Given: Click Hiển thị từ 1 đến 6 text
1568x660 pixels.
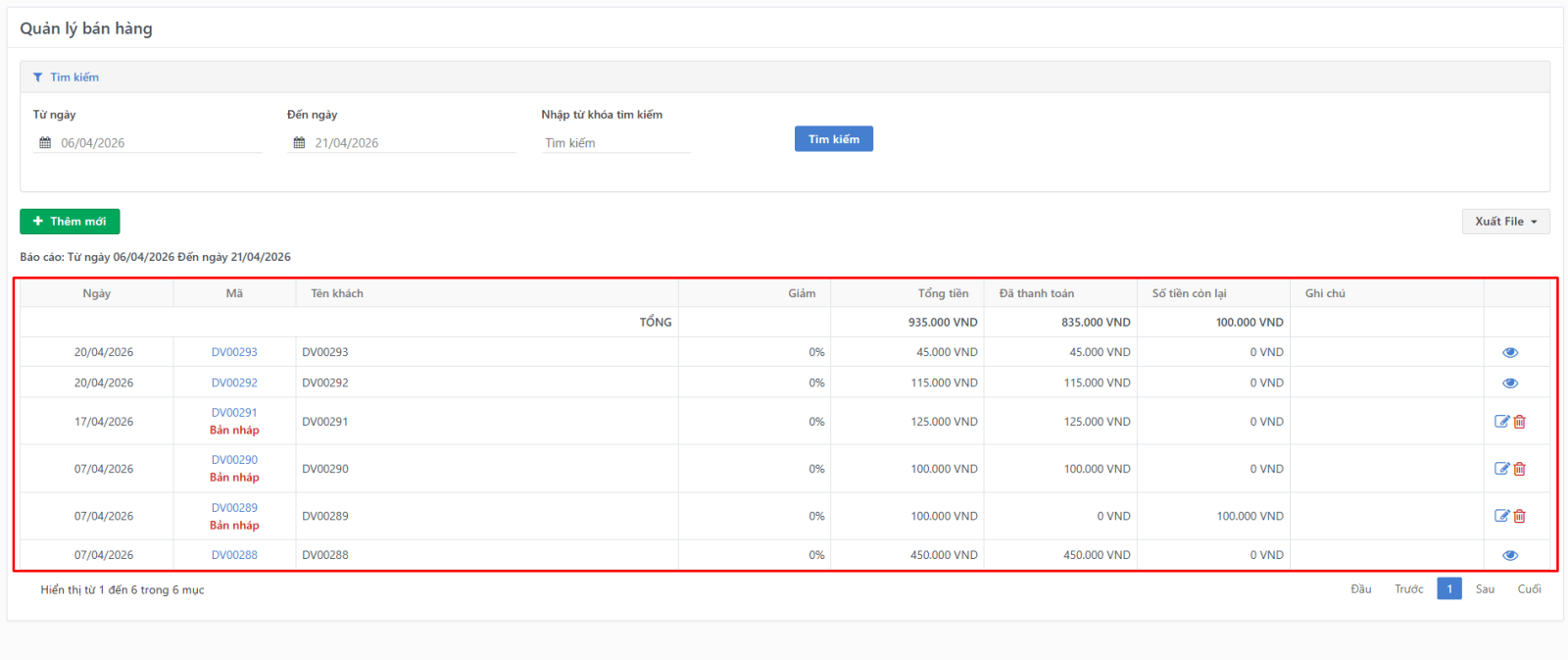Looking at the screenshot, I should (x=122, y=590).
